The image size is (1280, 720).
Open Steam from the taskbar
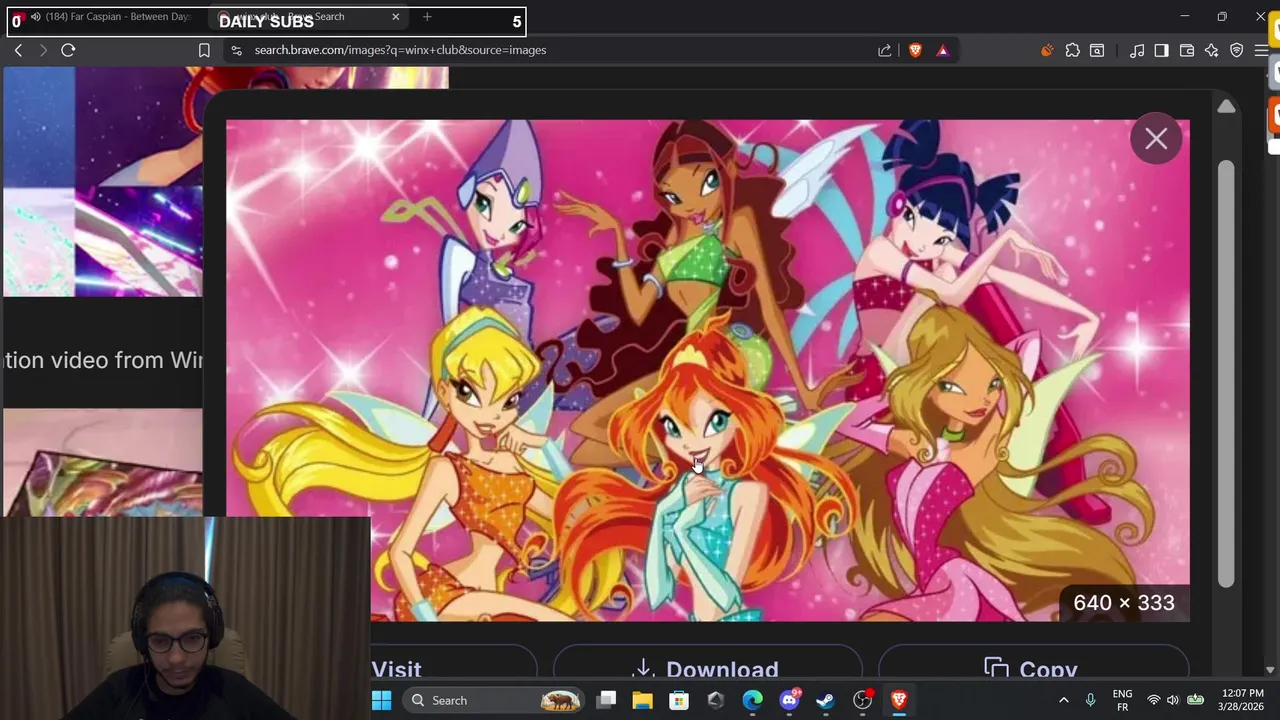point(825,700)
